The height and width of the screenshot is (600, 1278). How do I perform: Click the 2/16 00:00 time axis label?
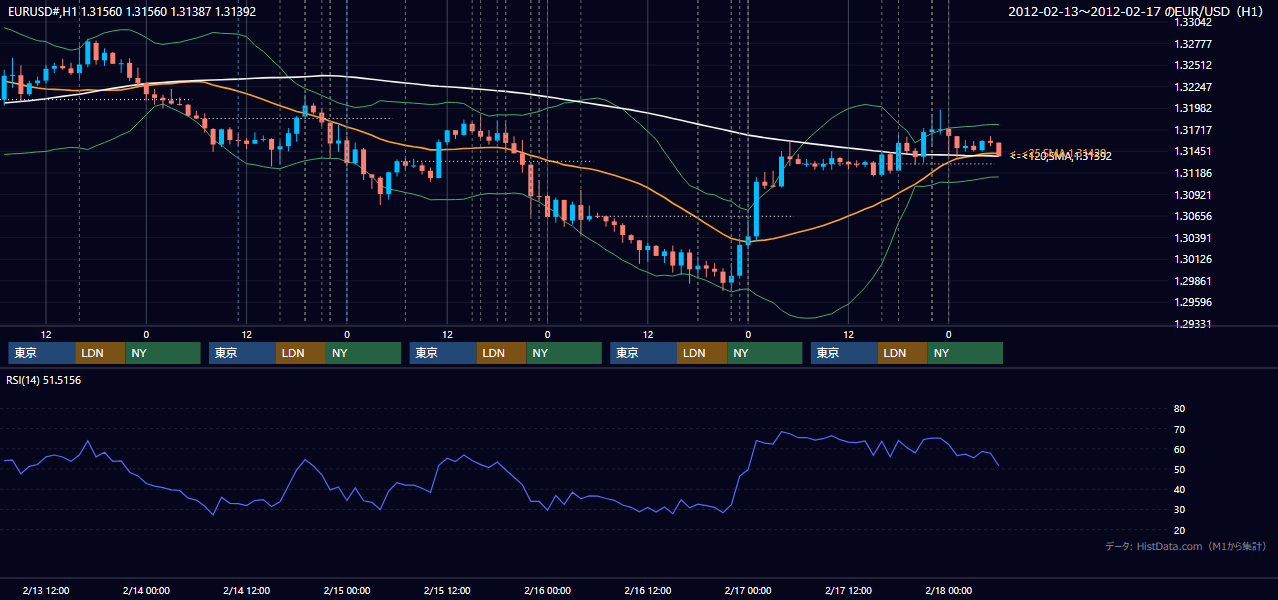pos(547,590)
